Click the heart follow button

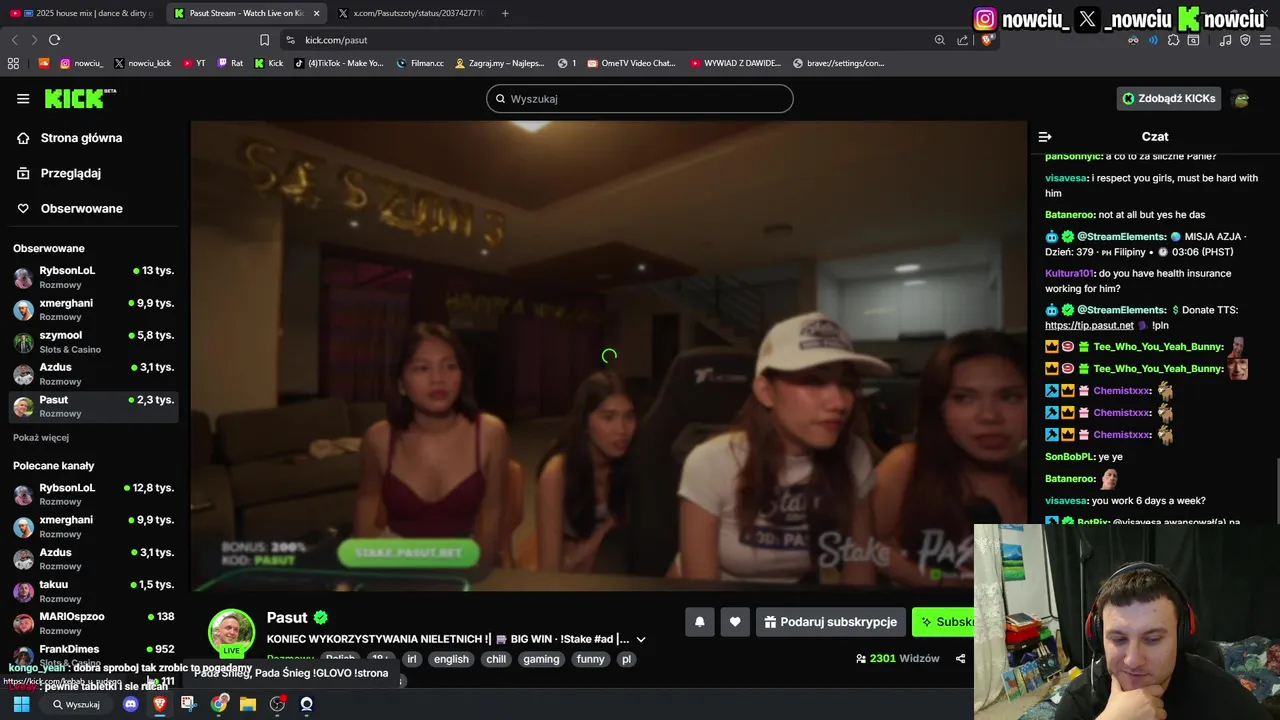coord(735,622)
